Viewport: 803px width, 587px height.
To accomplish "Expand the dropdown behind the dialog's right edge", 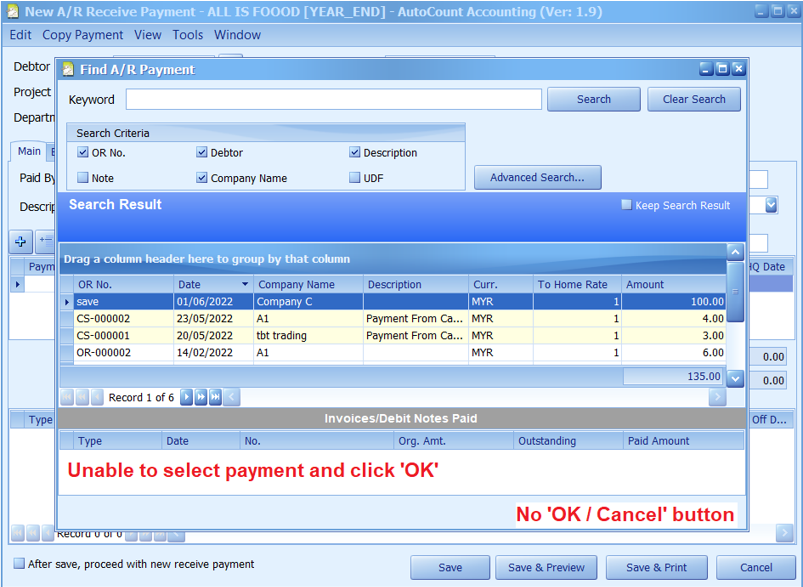I will pyautogui.click(x=771, y=205).
